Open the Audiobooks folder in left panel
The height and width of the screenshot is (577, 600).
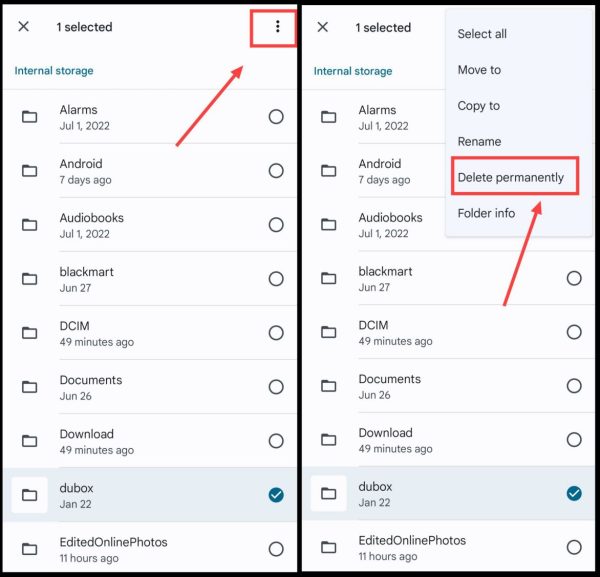[x=150, y=225]
